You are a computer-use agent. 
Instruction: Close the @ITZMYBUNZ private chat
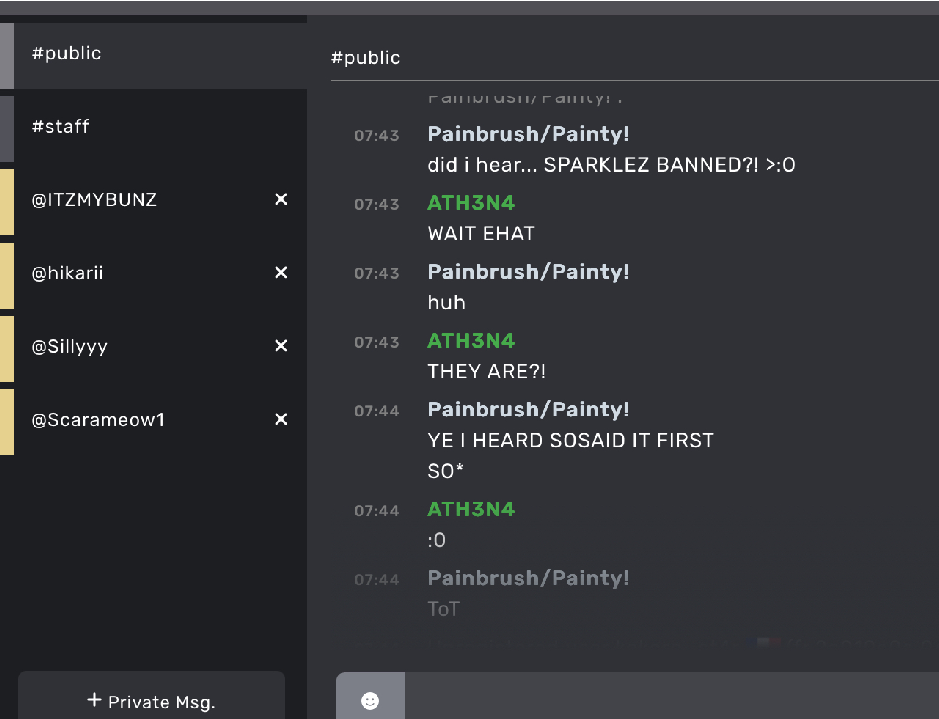[281, 199]
